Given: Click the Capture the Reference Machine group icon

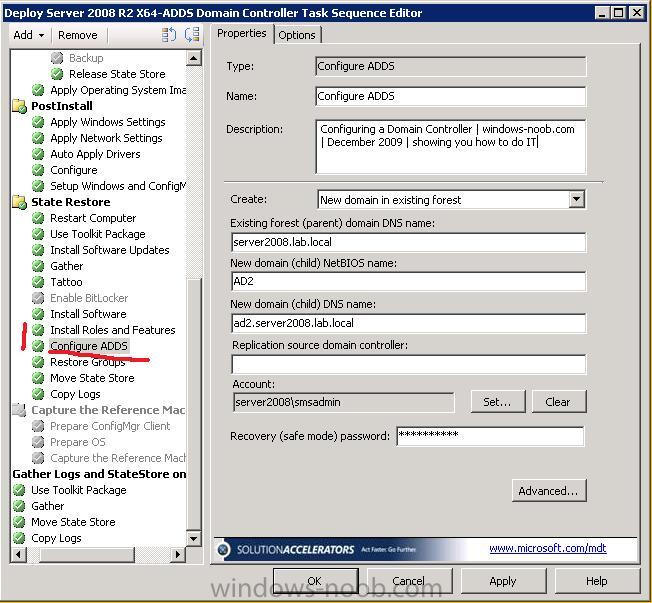Looking at the screenshot, I should pos(20,410).
